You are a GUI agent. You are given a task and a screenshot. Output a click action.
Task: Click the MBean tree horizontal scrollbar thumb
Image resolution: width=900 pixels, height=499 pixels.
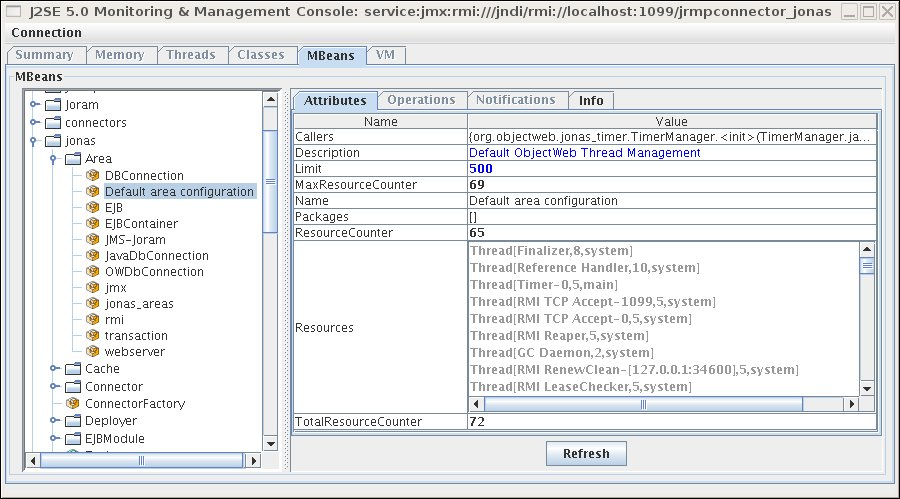[x=142, y=461]
